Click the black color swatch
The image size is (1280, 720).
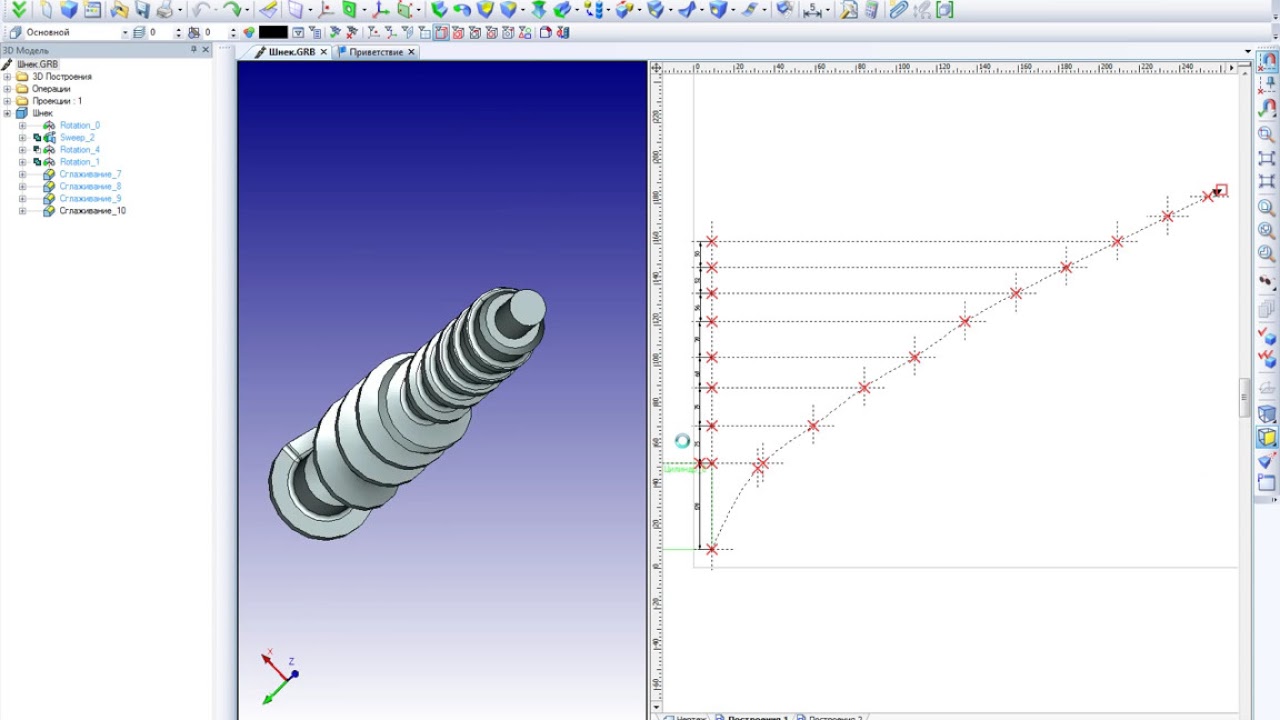[x=273, y=33]
